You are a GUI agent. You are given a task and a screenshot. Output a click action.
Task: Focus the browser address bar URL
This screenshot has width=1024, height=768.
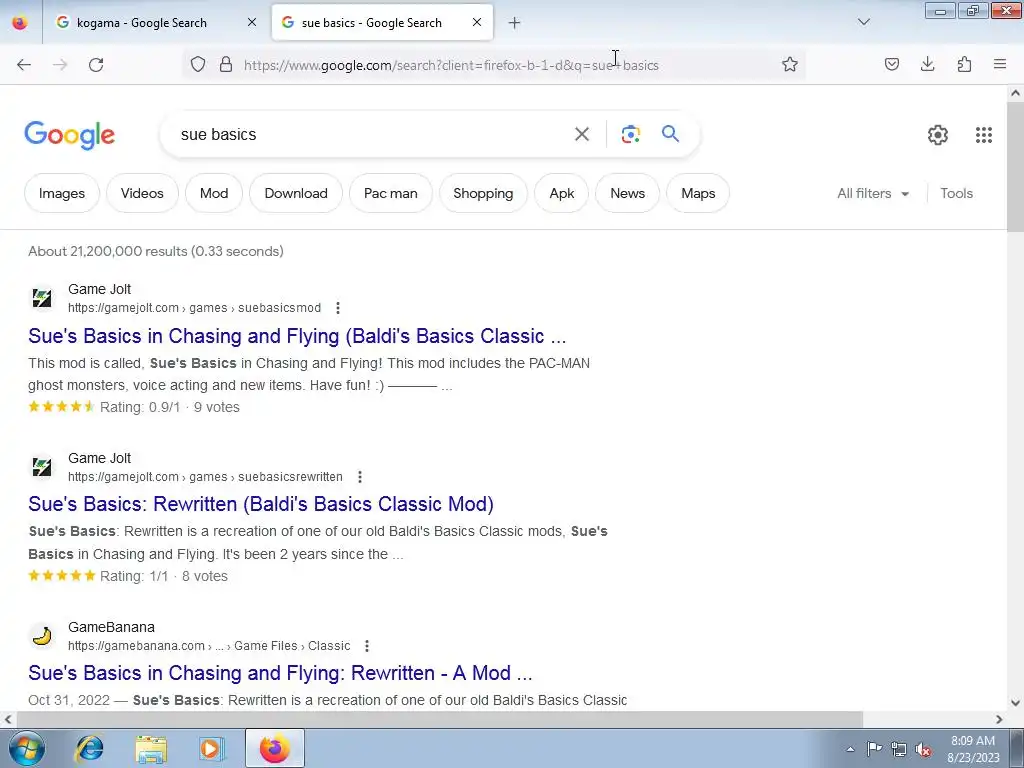451,65
